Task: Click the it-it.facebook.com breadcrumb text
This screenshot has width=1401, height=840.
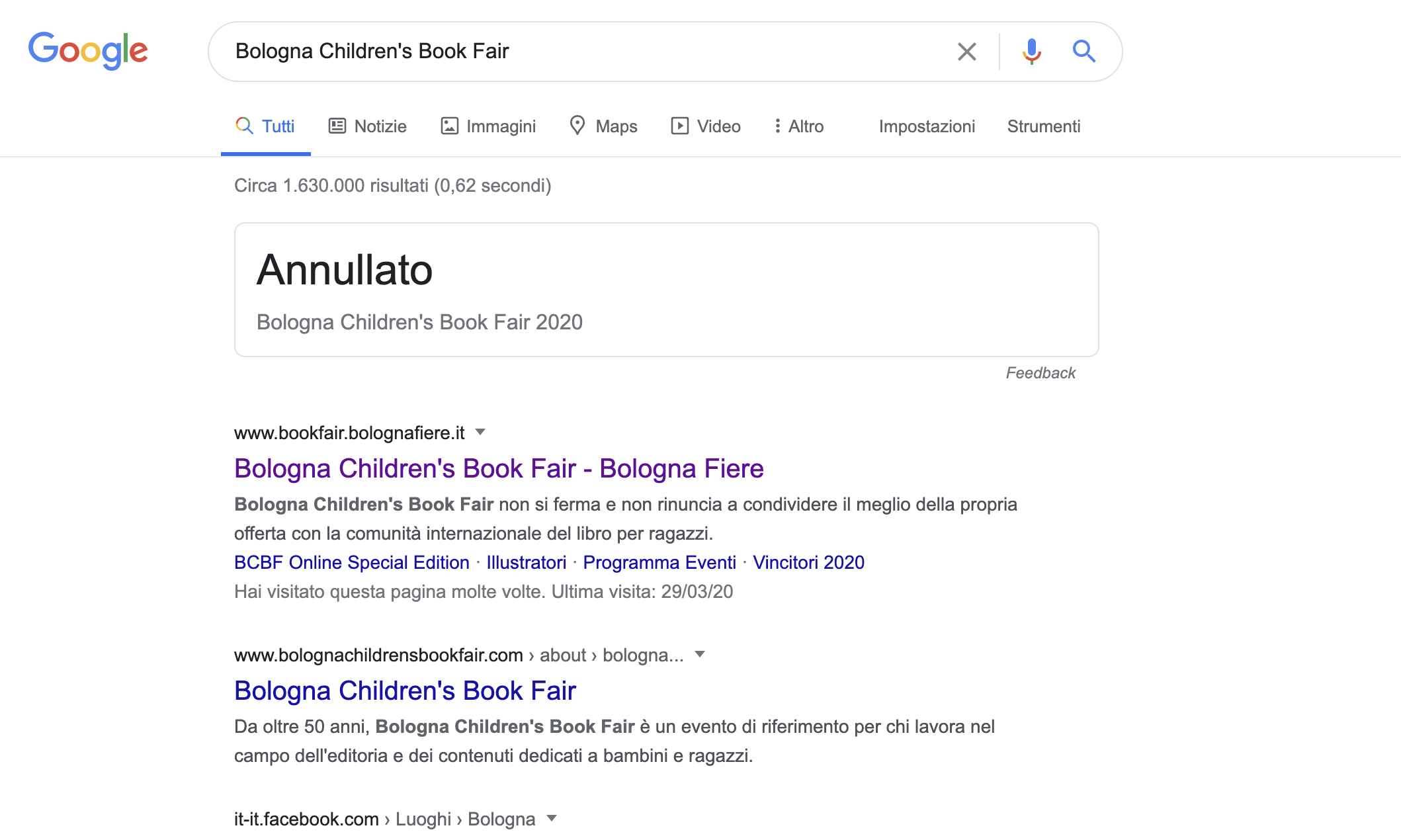Action: [384, 819]
